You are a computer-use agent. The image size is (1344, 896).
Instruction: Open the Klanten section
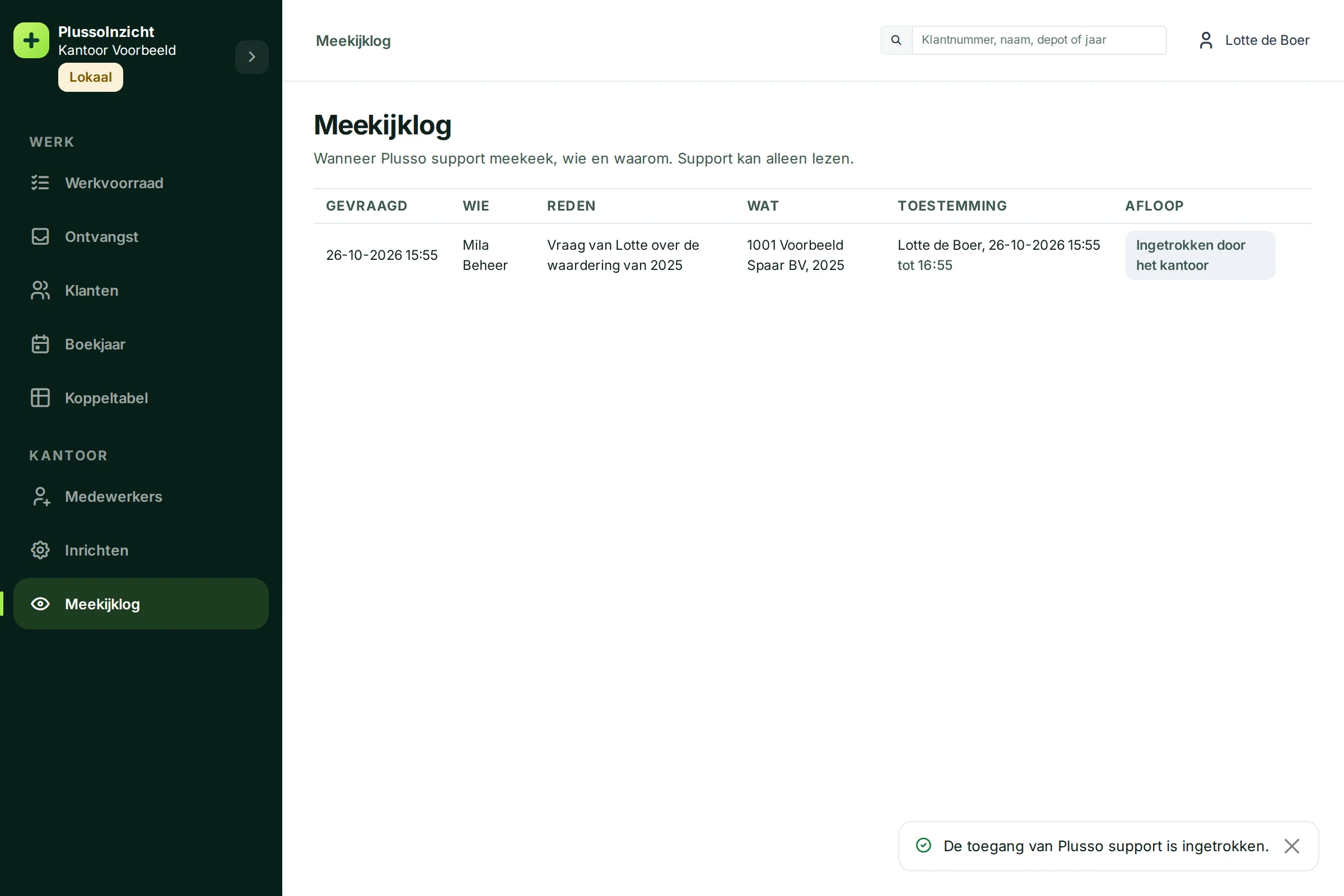[x=141, y=290]
